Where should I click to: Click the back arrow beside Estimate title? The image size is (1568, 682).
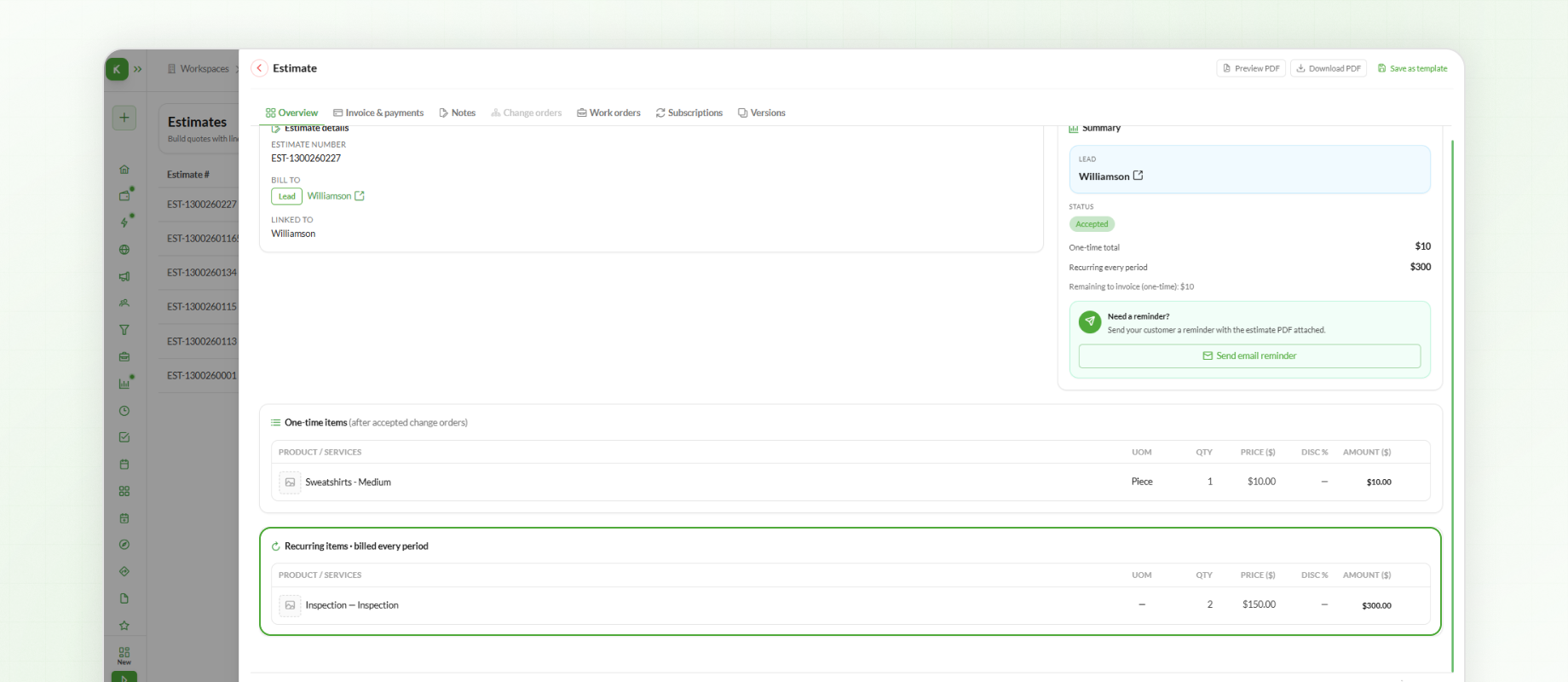pos(259,68)
